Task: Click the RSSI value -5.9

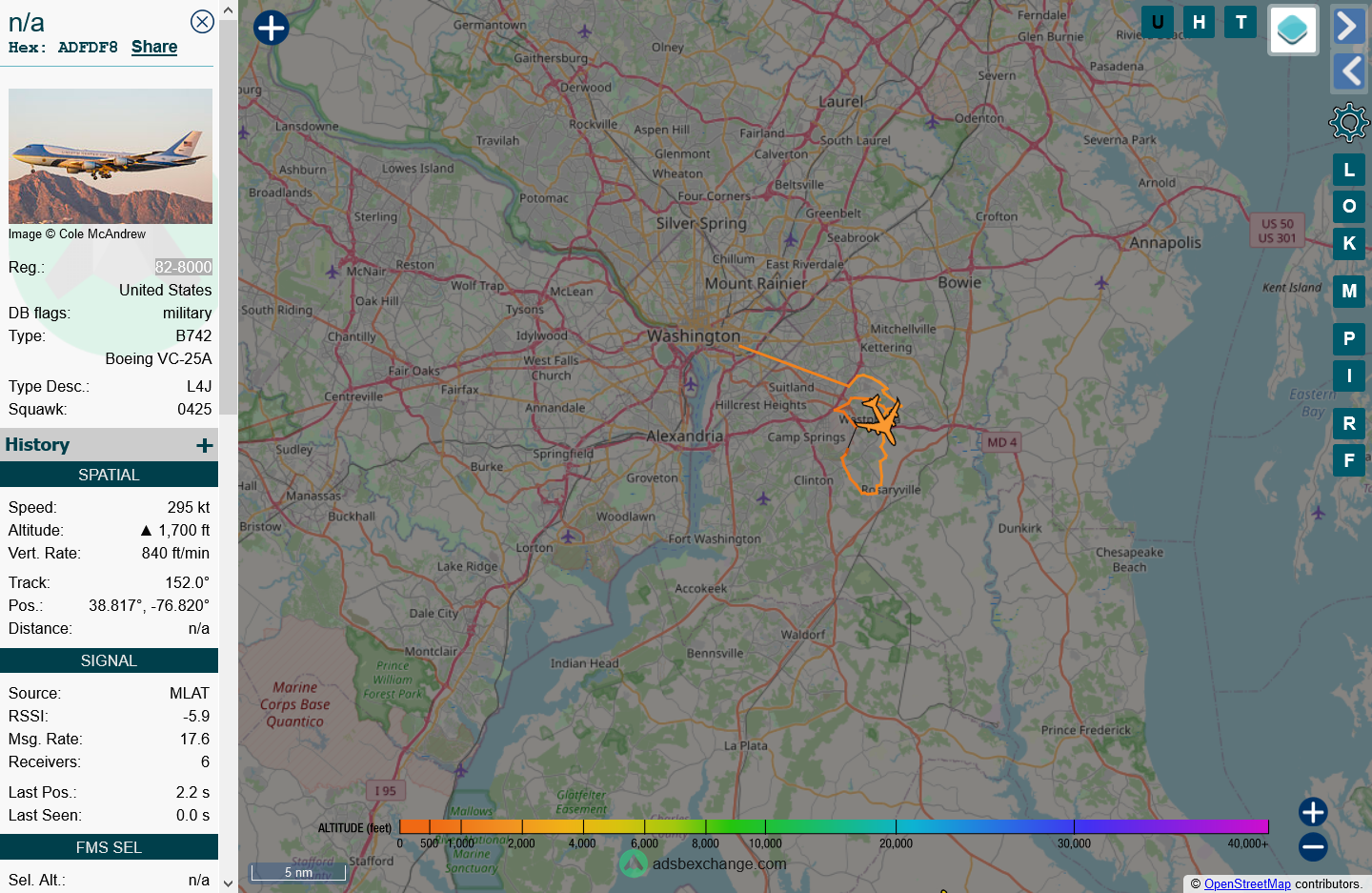Action: point(197,716)
